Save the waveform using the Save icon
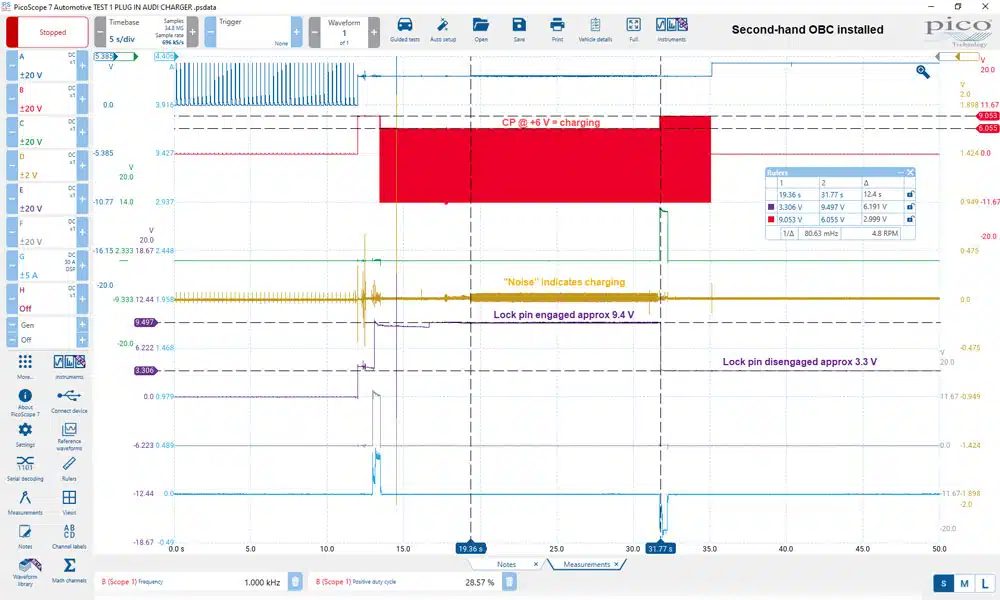Screen dimensions: 1000x600 [519, 30]
